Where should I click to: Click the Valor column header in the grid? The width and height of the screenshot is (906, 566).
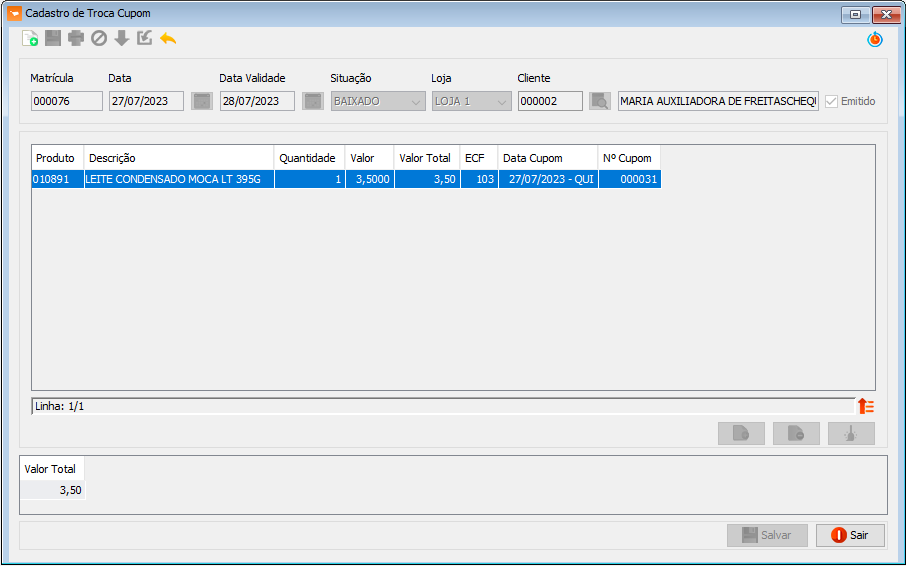(x=370, y=158)
